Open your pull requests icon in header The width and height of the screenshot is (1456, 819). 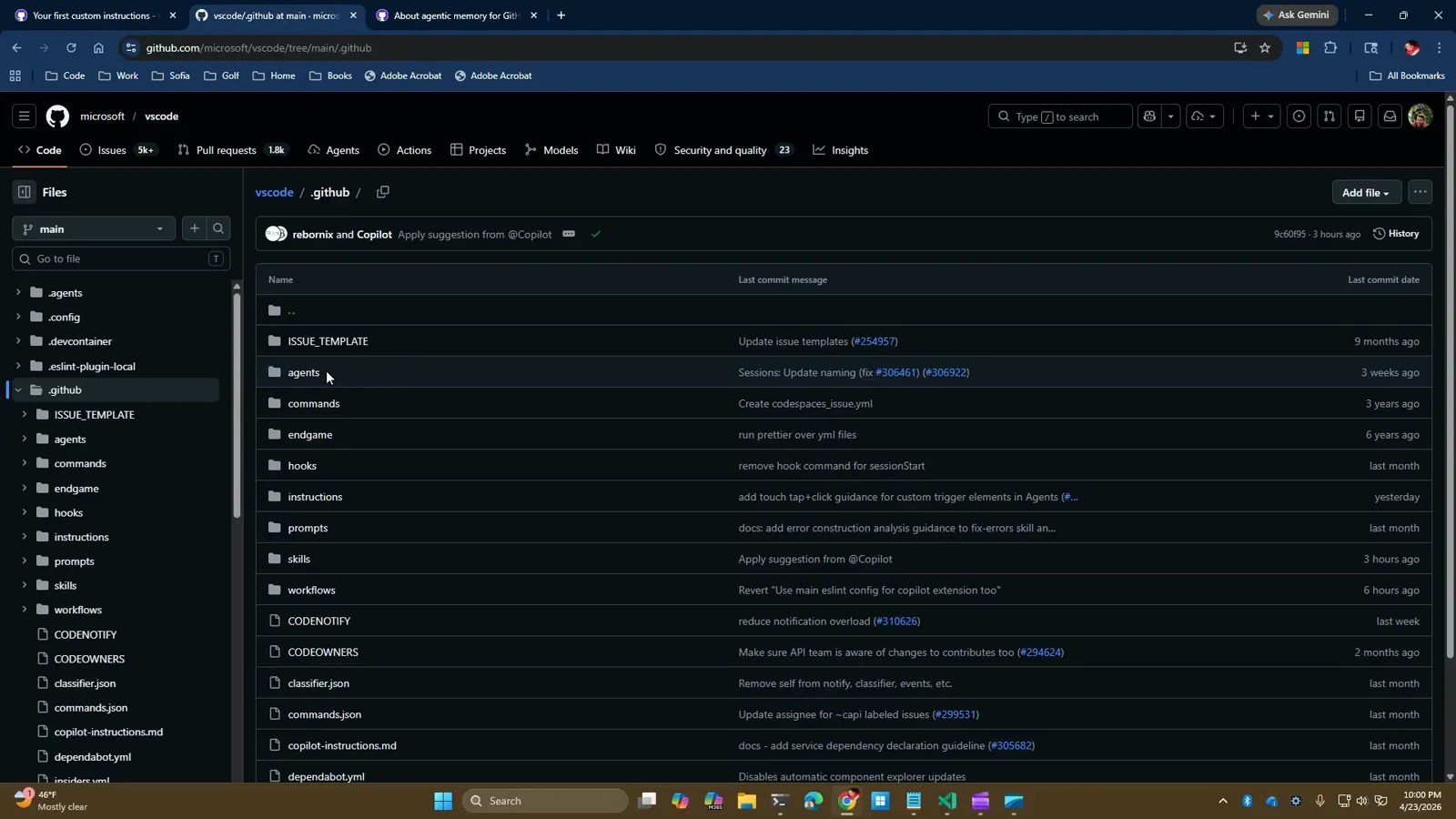[x=1330, y=116]
